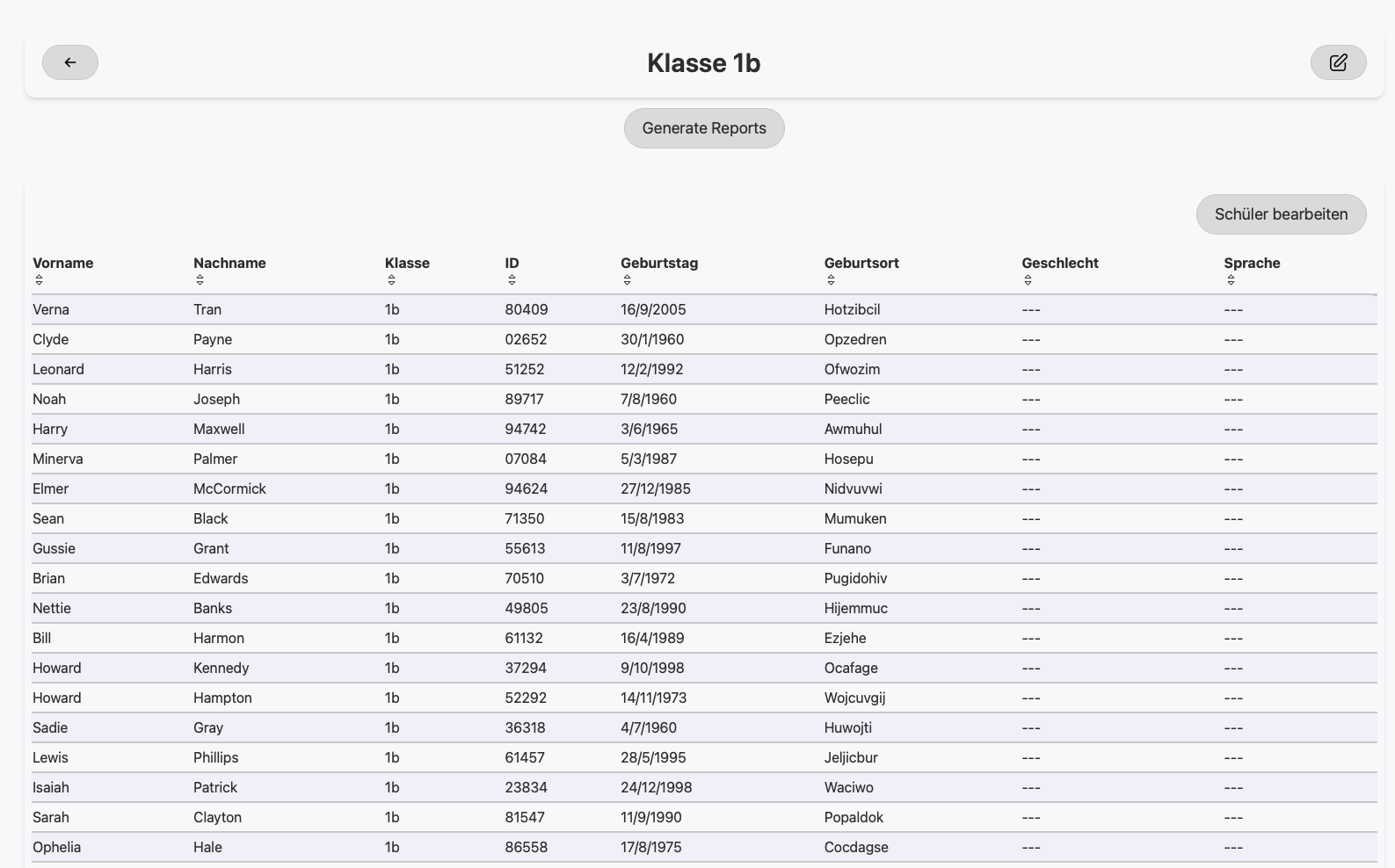Click the Geburtstag column header label
Viewport: 1395px width, 868px height.
659,263
